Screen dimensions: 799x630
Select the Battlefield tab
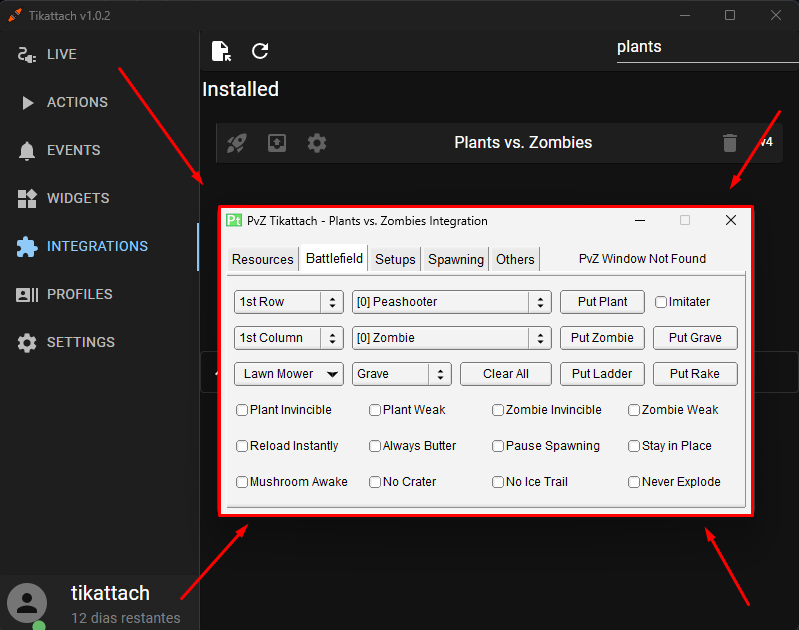[x=334, y=258]
